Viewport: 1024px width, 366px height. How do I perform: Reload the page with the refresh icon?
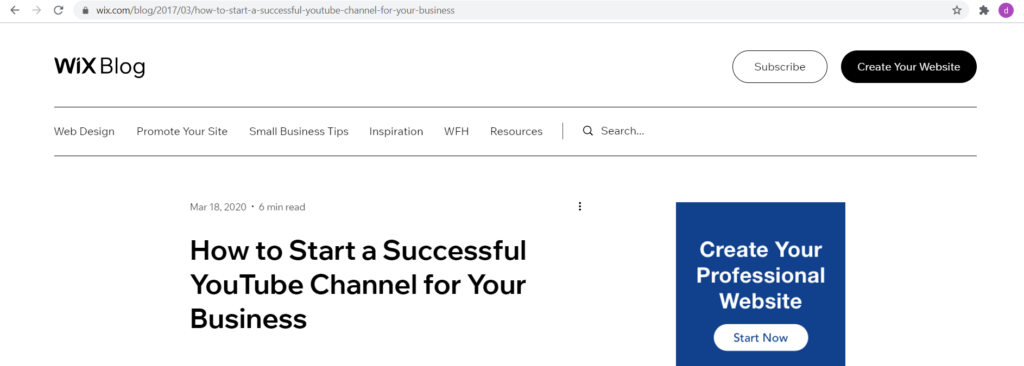(58, 10)
